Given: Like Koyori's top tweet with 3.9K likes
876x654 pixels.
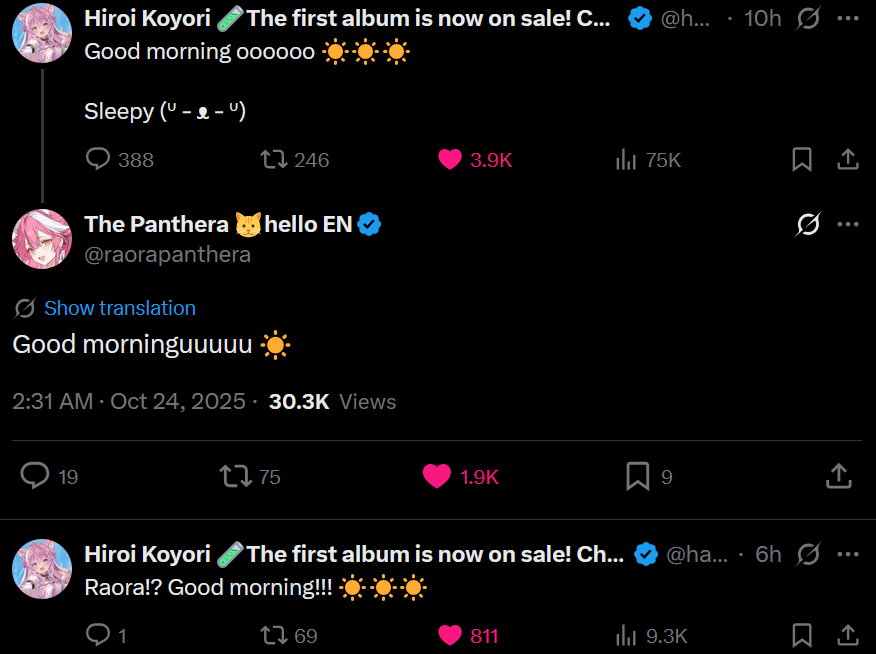Looking at the screenshot, I should tap(451, 159).
